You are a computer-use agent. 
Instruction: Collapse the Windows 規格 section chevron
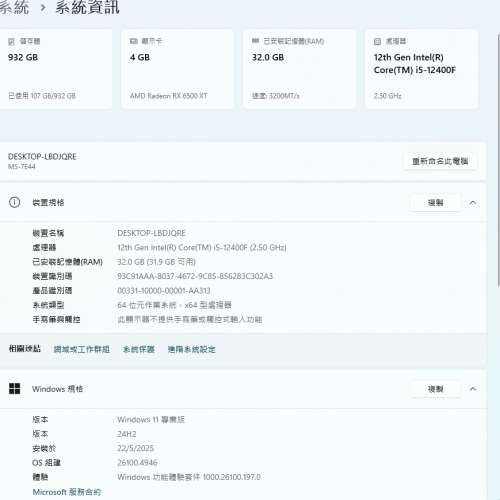pyautogui.click(x=473, y=389)
